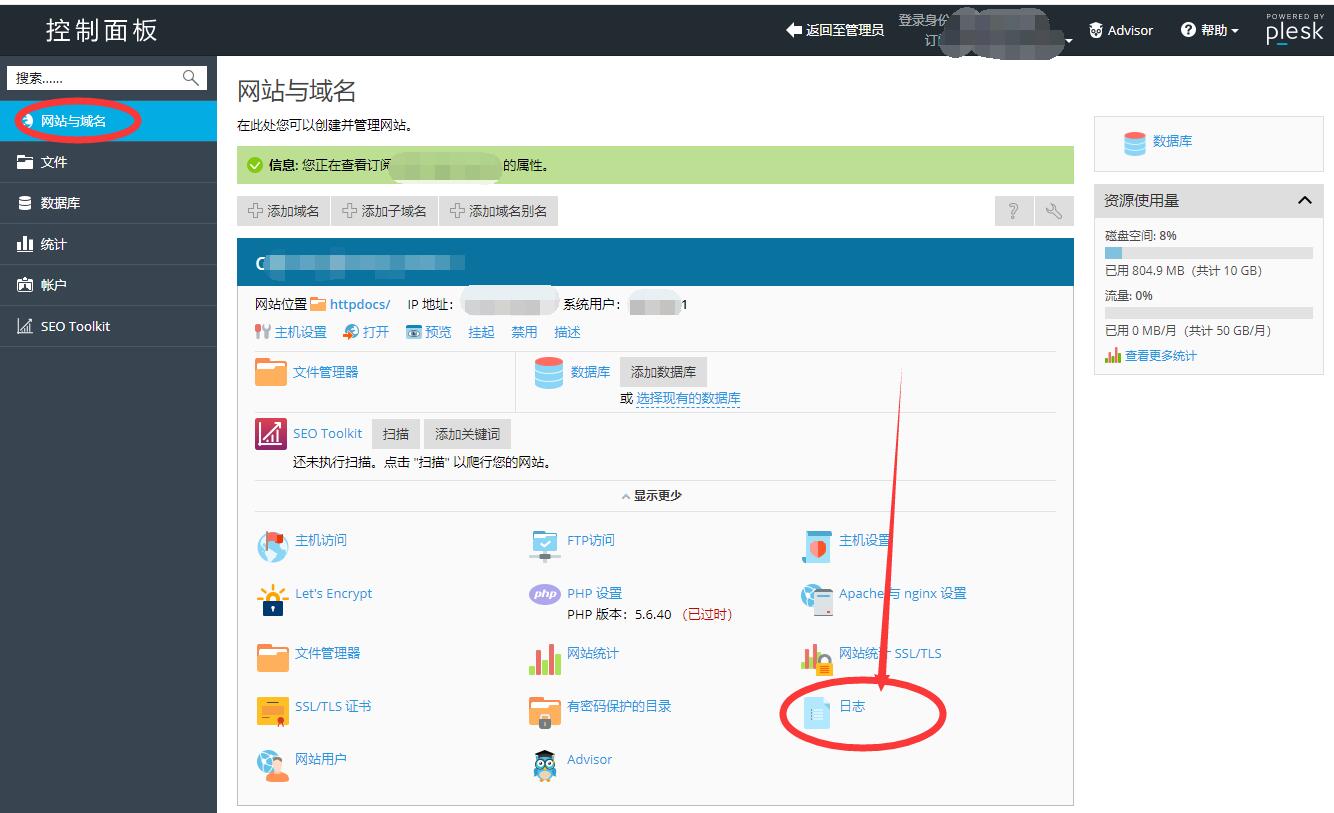Collapse the tools with 显示更少
Image resolution: width=1334 pixels, height=813 pixels.
(652, 495)
